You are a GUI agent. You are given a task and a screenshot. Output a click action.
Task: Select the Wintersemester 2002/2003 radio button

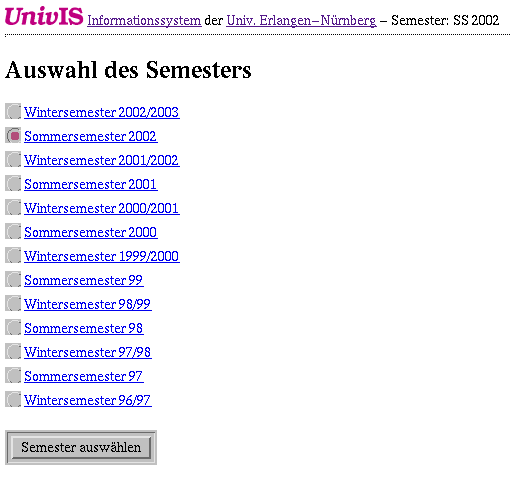pos(13,111)
